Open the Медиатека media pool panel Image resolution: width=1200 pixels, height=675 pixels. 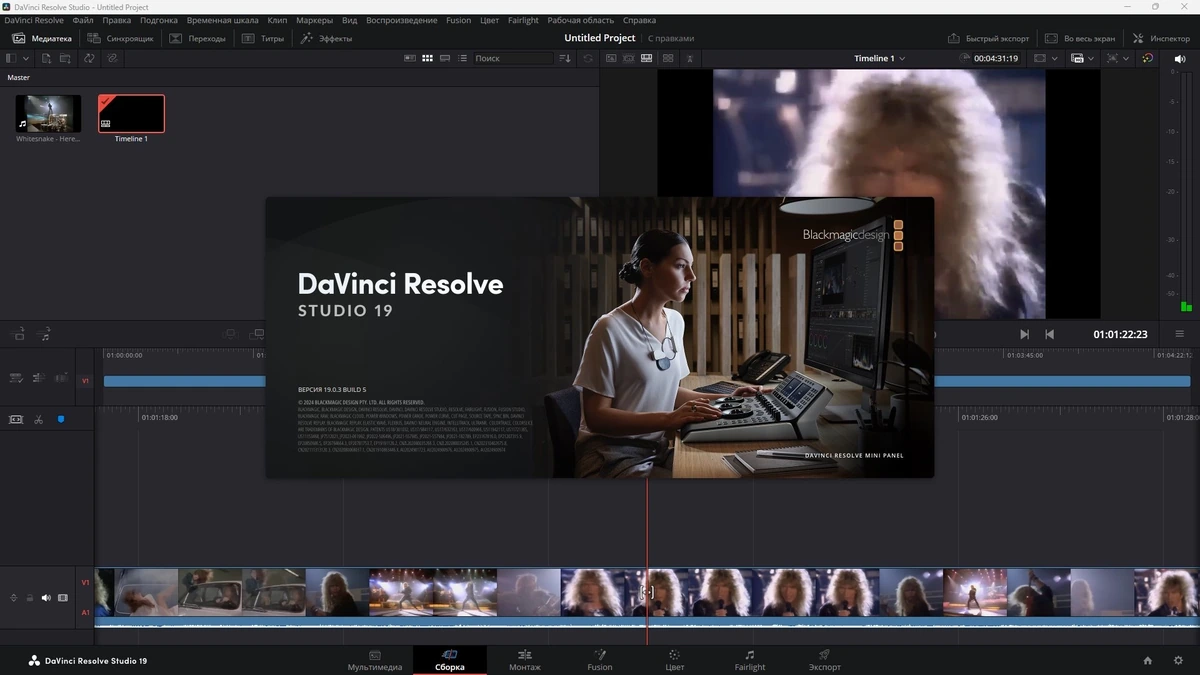(42, 38)
